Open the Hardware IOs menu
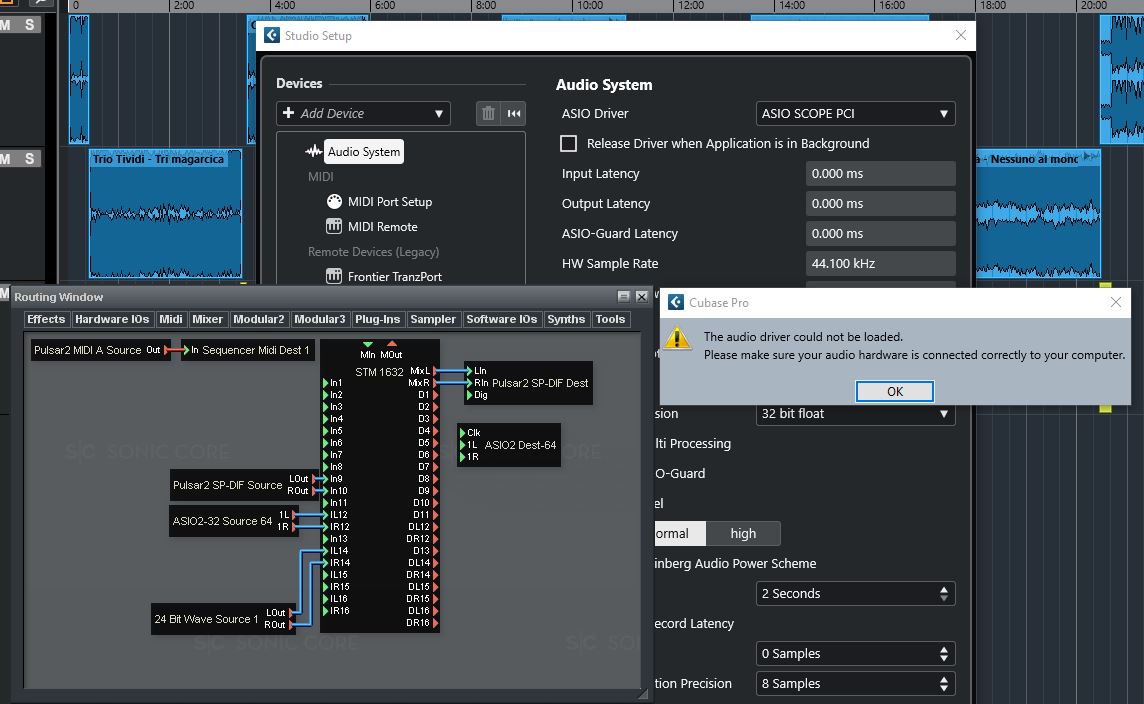1144x704 pixels. [112, 319]
